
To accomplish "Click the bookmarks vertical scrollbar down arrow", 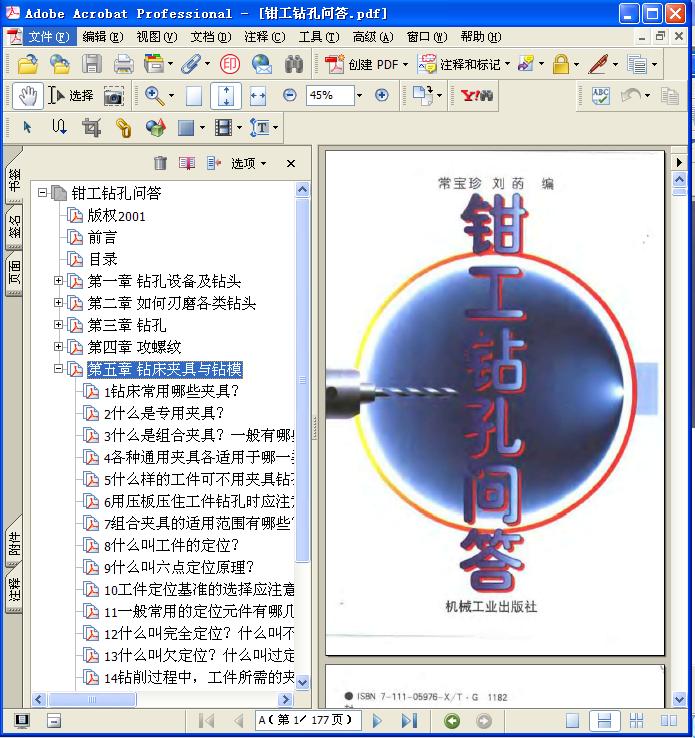I will [303, 682].
